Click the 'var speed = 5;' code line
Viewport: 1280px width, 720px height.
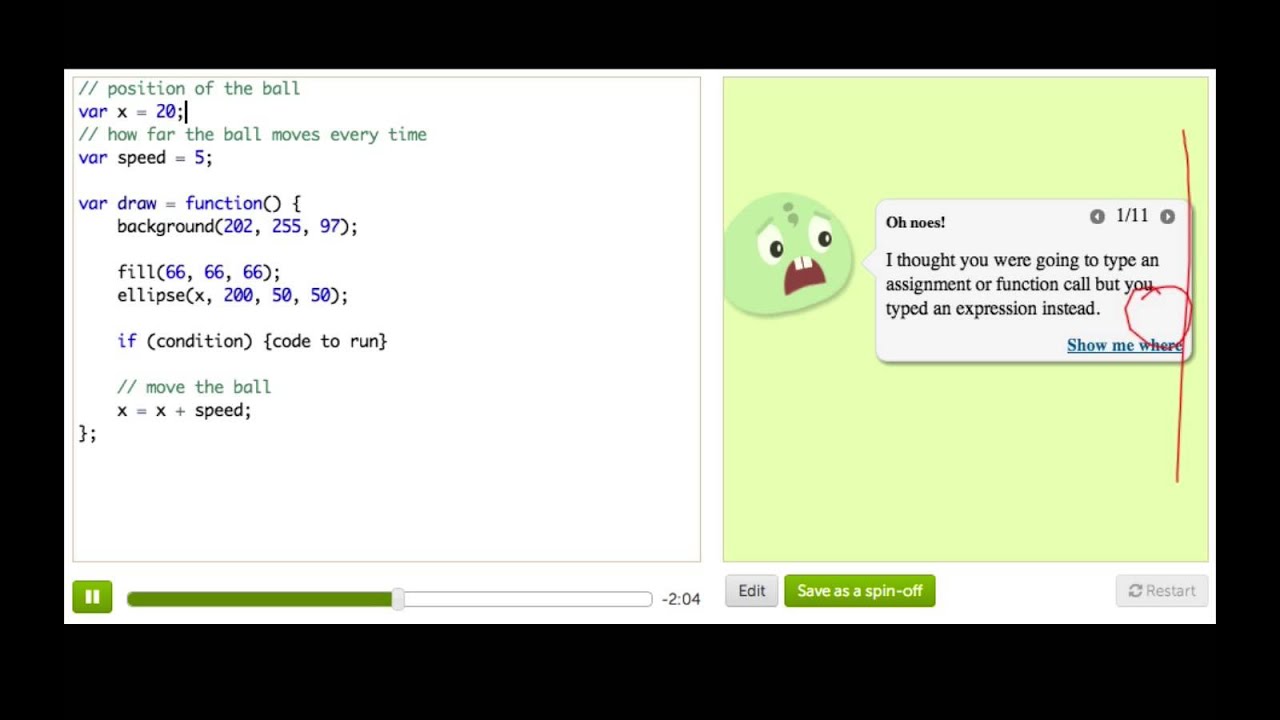point(145,157)
